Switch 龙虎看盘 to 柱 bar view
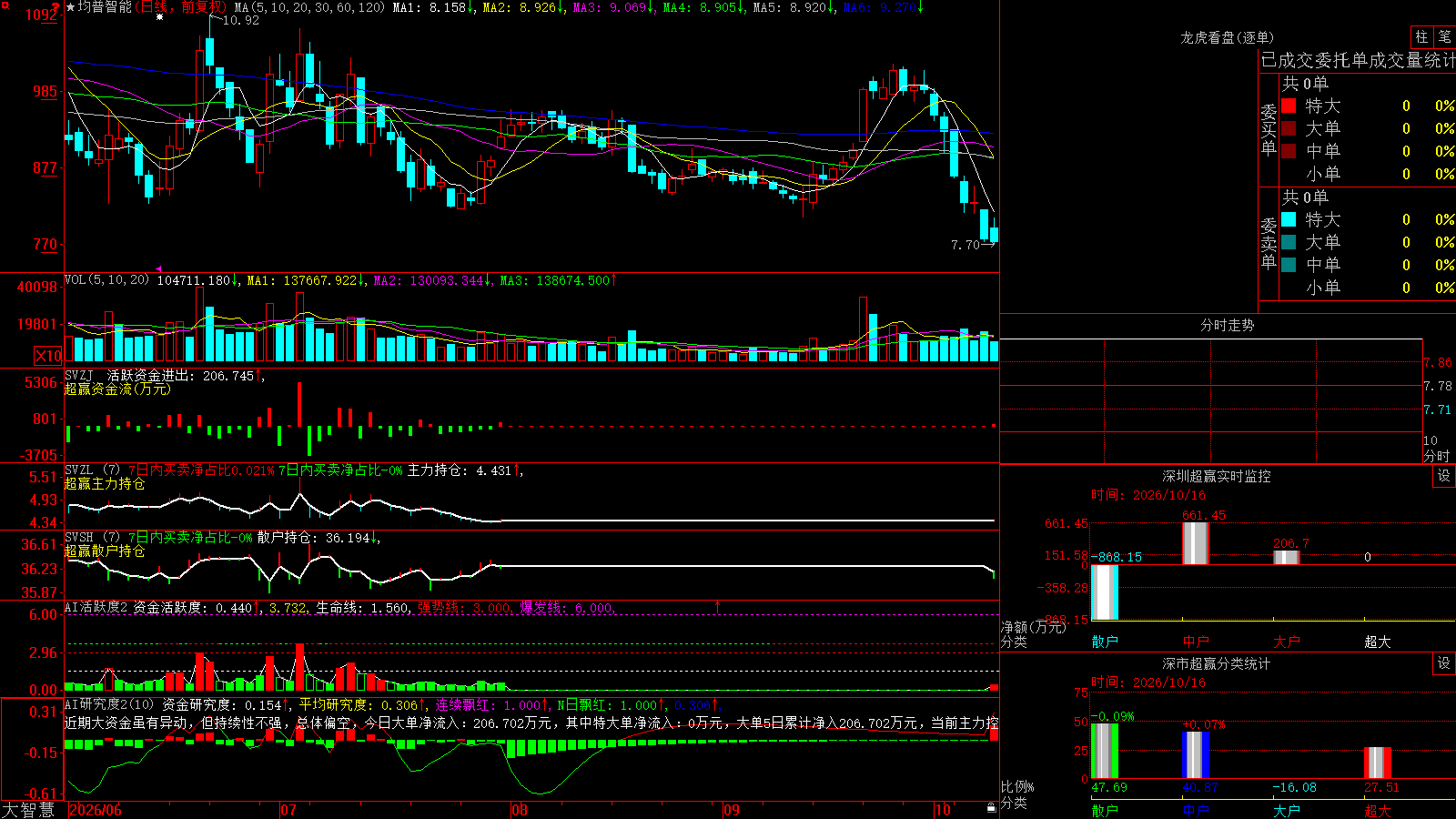The width and height of the screenshot is (1456, 819). [x=1421, y=36]
